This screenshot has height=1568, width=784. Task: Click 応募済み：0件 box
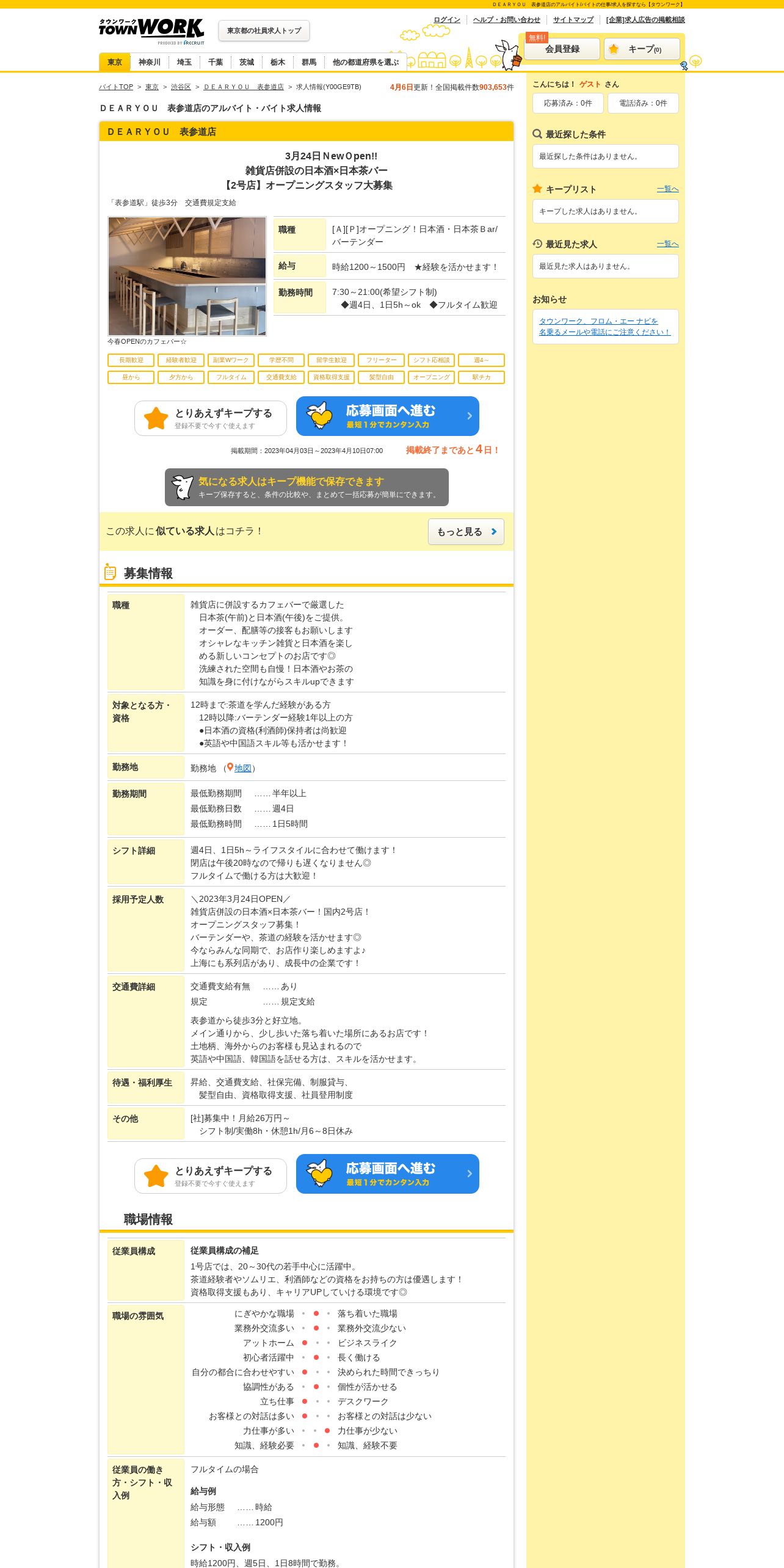568,103
